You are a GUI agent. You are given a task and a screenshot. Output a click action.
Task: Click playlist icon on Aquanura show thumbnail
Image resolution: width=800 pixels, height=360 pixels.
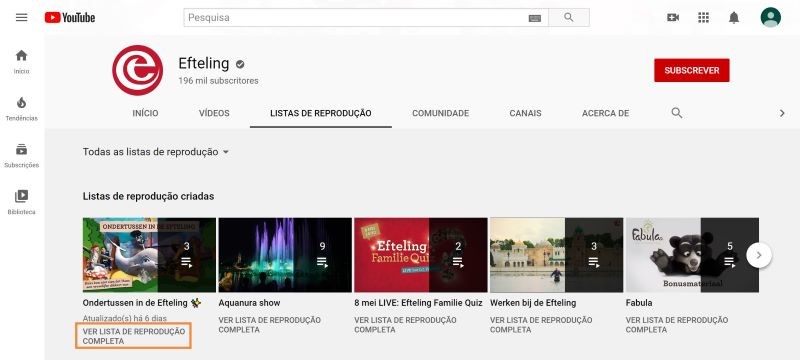322,262
